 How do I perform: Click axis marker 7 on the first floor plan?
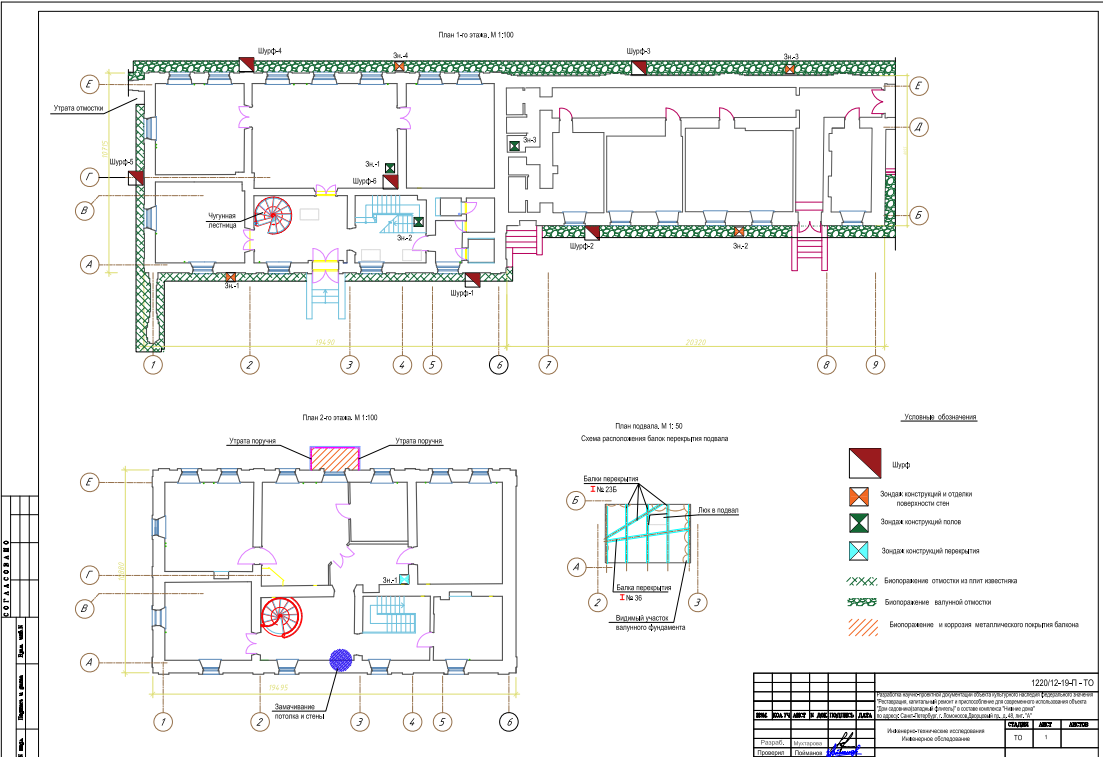click(x=548, y=365)
